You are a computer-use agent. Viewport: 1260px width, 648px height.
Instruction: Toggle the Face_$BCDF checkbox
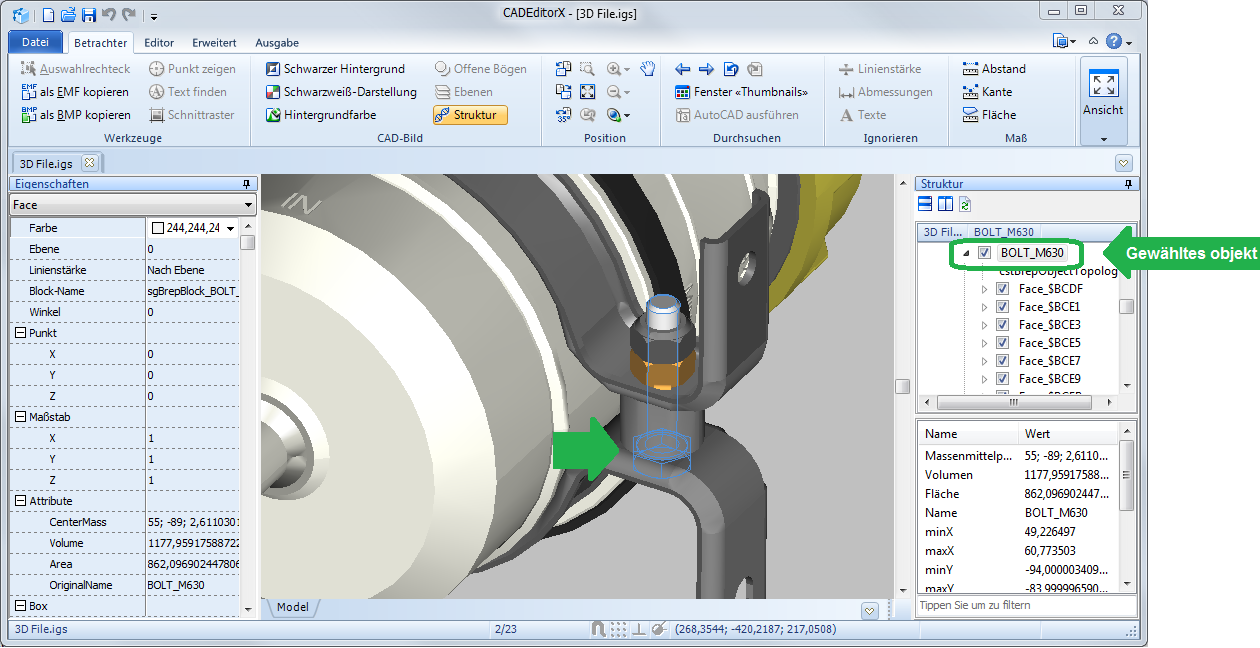click(x=1003, y=289)
